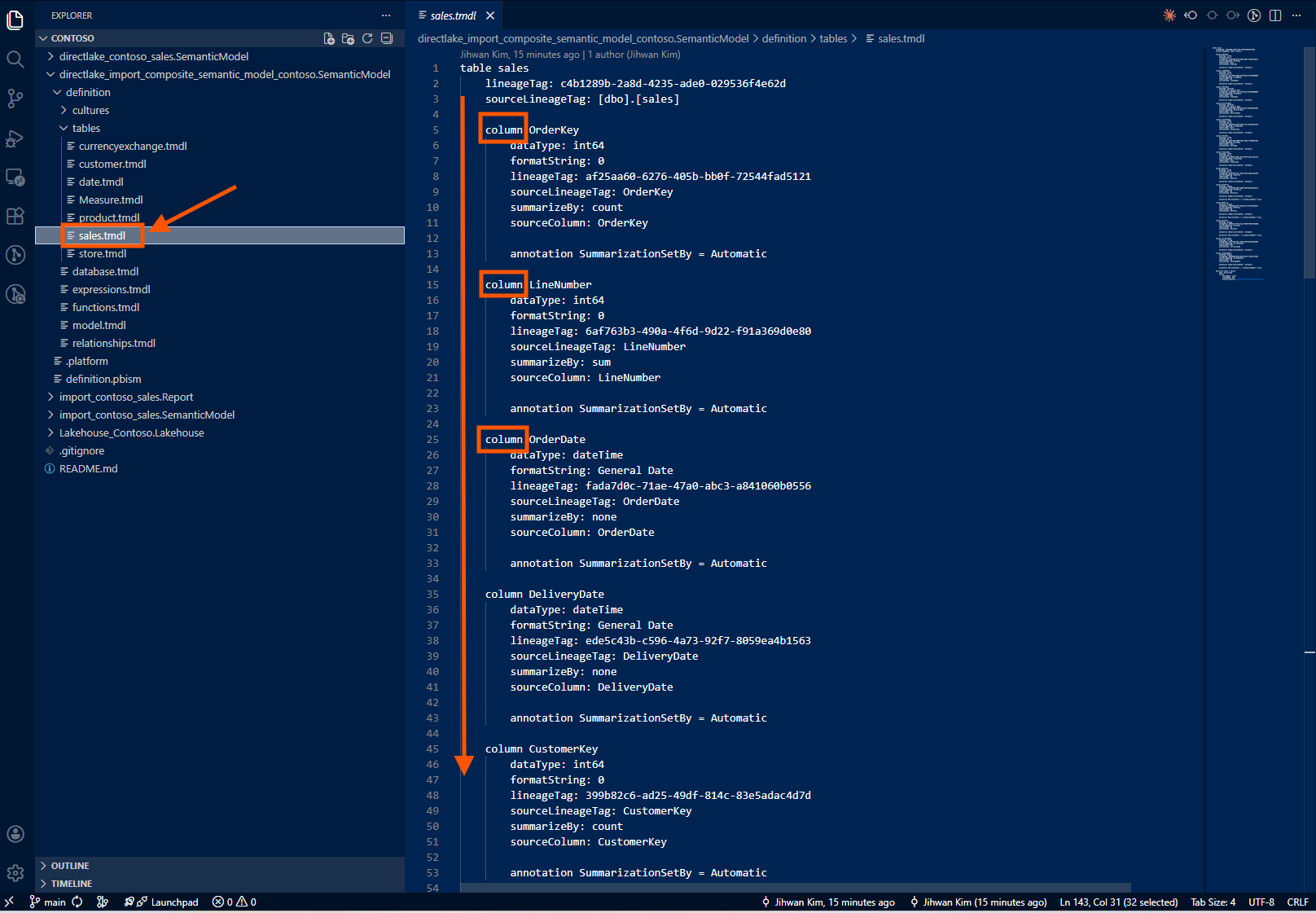Change CRLF end of line sequence
The height and width of the screenshot is (913, 1316).
1297,902
